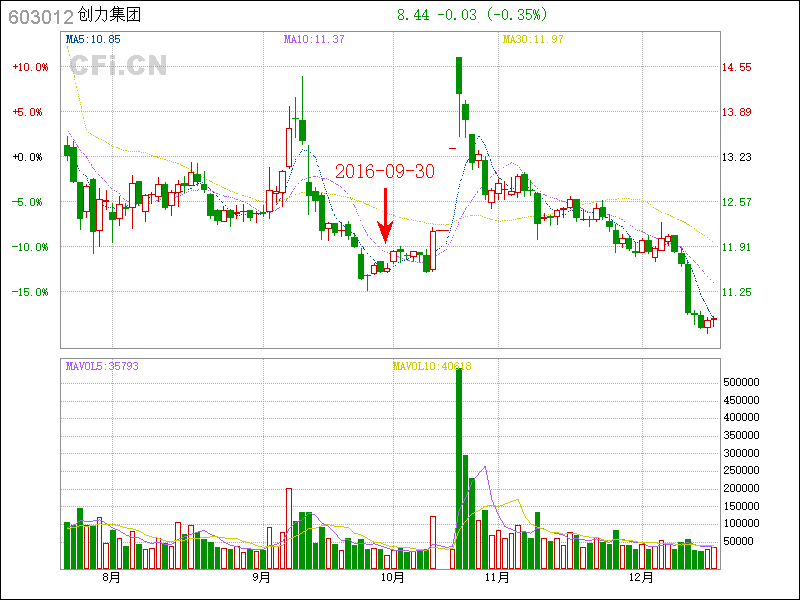Click the CFi.CN watermark logo
Screen dimensions: 800x600
point(117,66)
